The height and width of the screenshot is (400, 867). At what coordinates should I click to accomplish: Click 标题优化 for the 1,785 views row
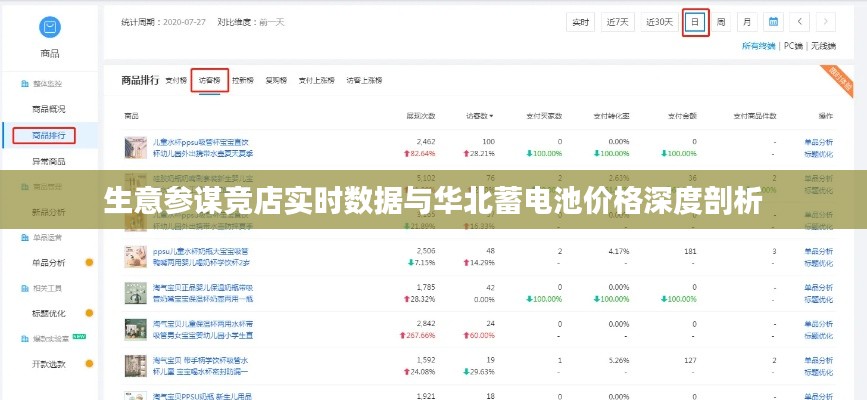pos(818,299)
